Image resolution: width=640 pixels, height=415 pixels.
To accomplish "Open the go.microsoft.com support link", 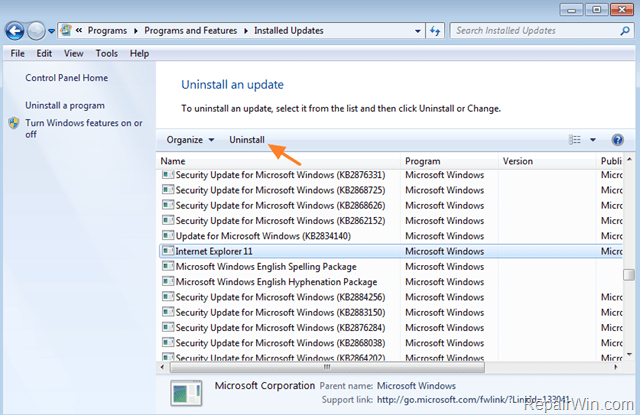I will pyautogui.click(x=473, y=400).
